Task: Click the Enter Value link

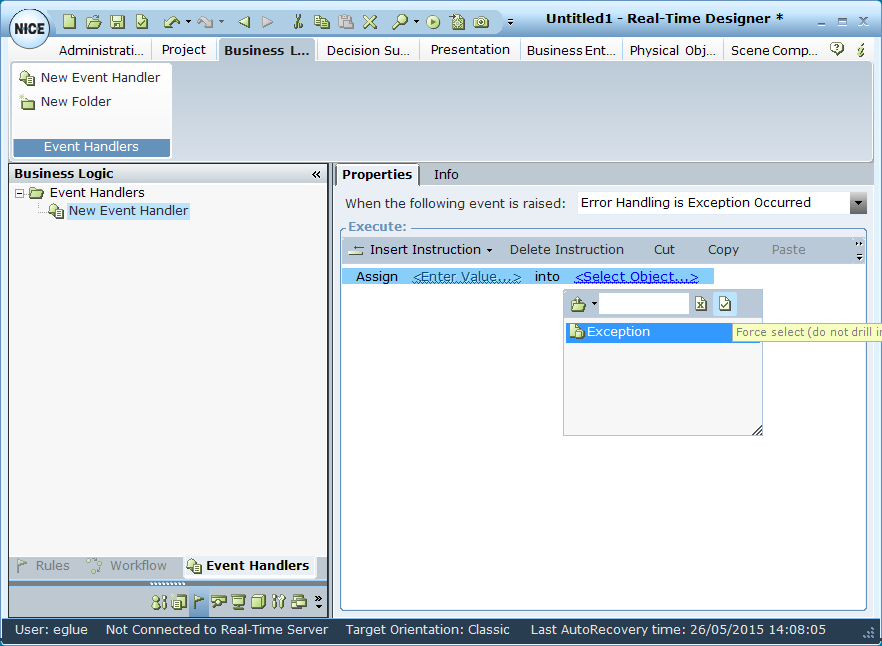Action: tap(466, 277)
